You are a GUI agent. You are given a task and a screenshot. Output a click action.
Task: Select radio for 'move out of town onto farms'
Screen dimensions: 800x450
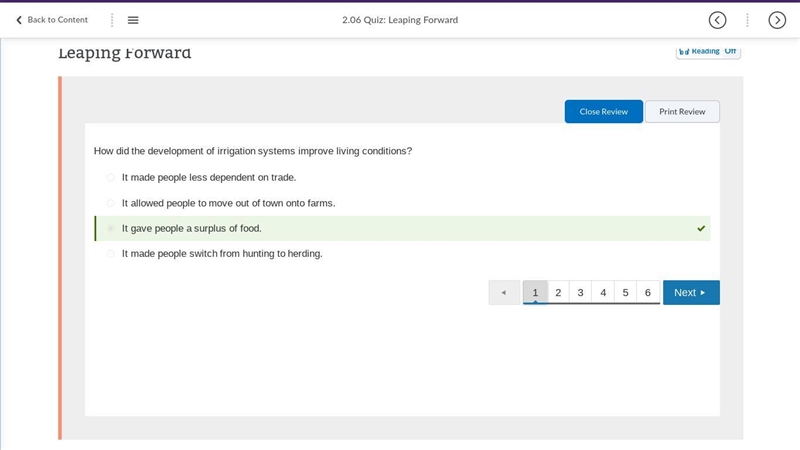click(x=110, y=203)
